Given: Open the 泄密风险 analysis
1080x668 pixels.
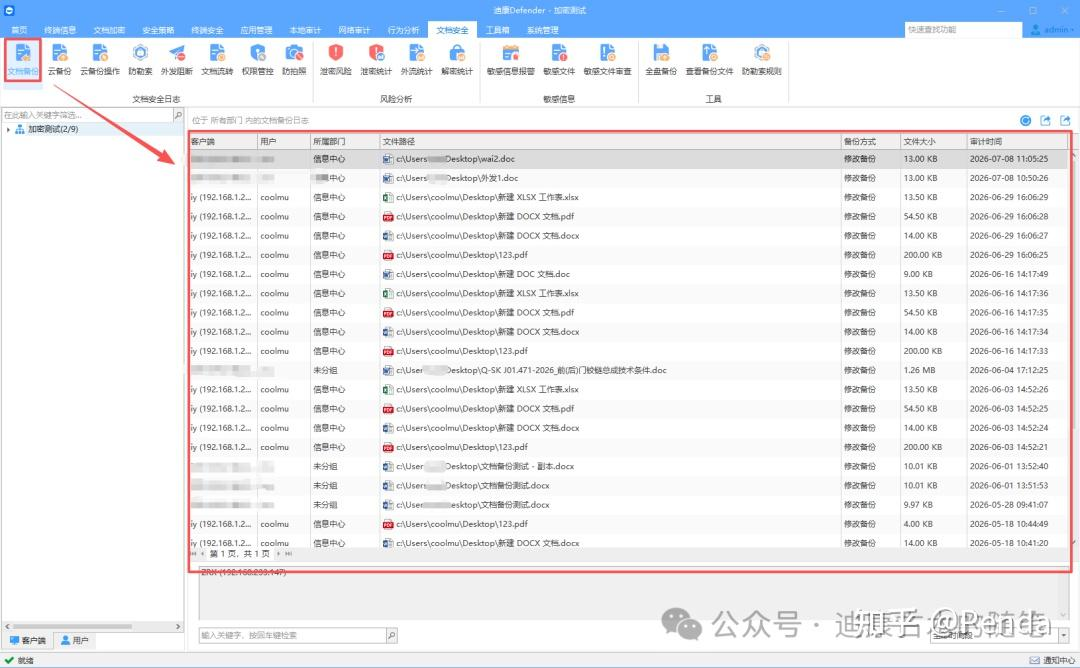Looking at the screenshot, I should (335, 60).
